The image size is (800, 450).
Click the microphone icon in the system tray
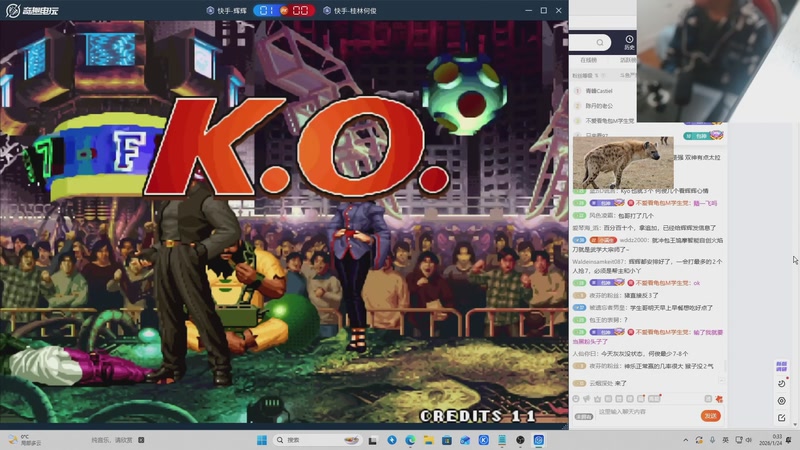pos(712,440)
